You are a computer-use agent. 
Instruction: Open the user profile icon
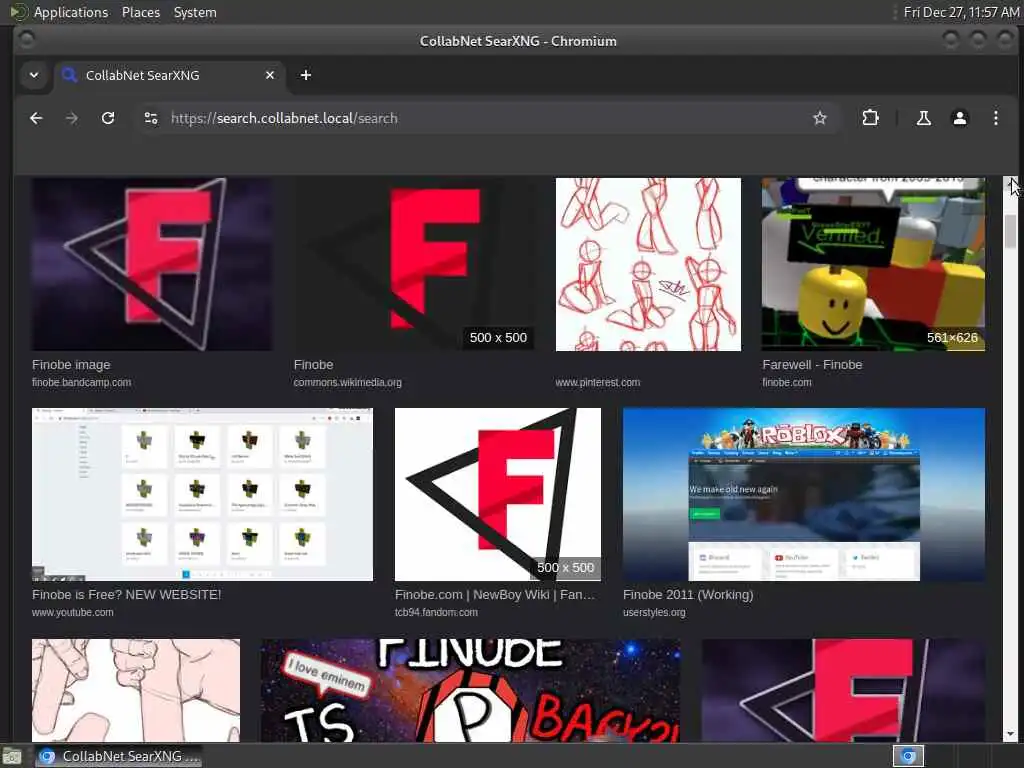tap(959, 118)
